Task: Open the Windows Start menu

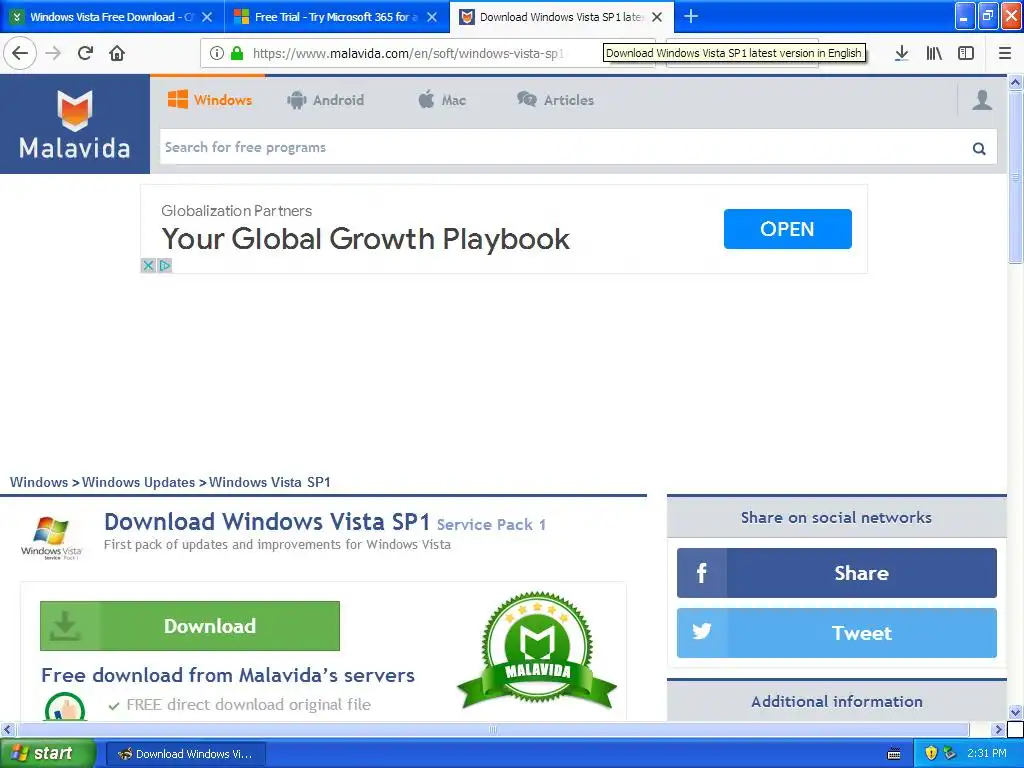Action: pyautogui.click(x=47, y=753)
